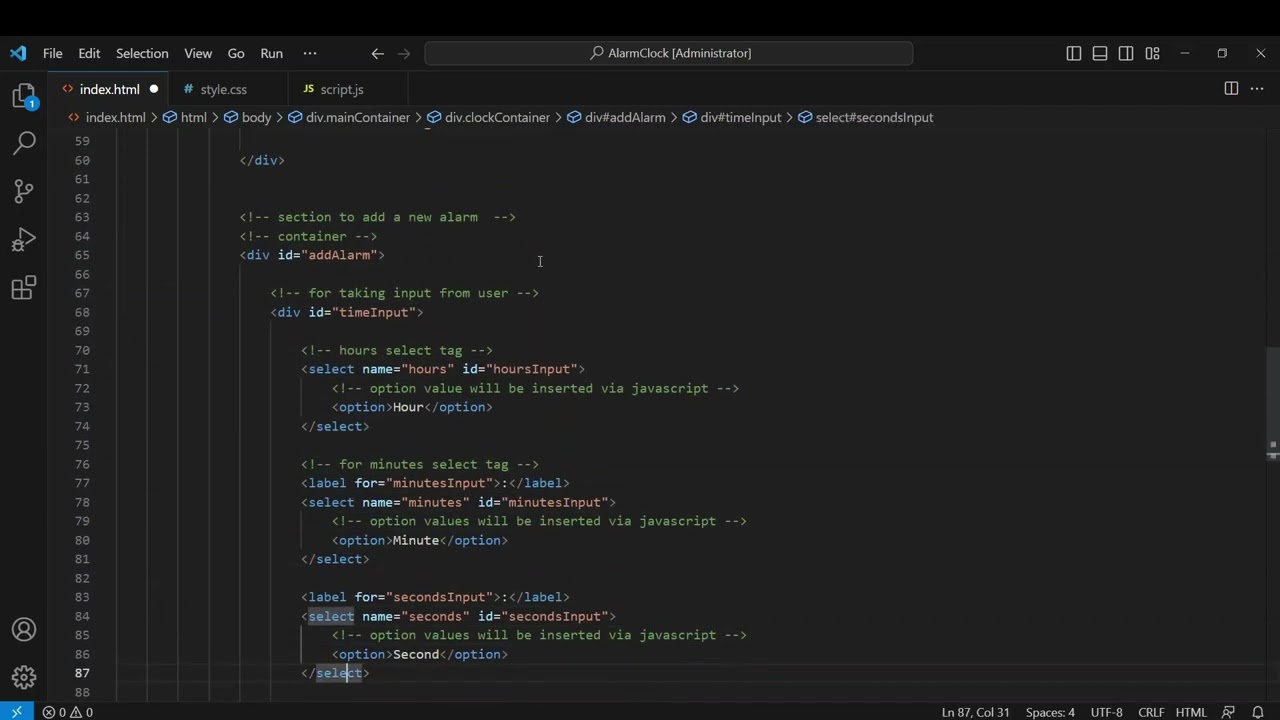This screenshot has width=1280, height=720.
Task: Click the label for="secondsInput" line
Action: [435, 597]
